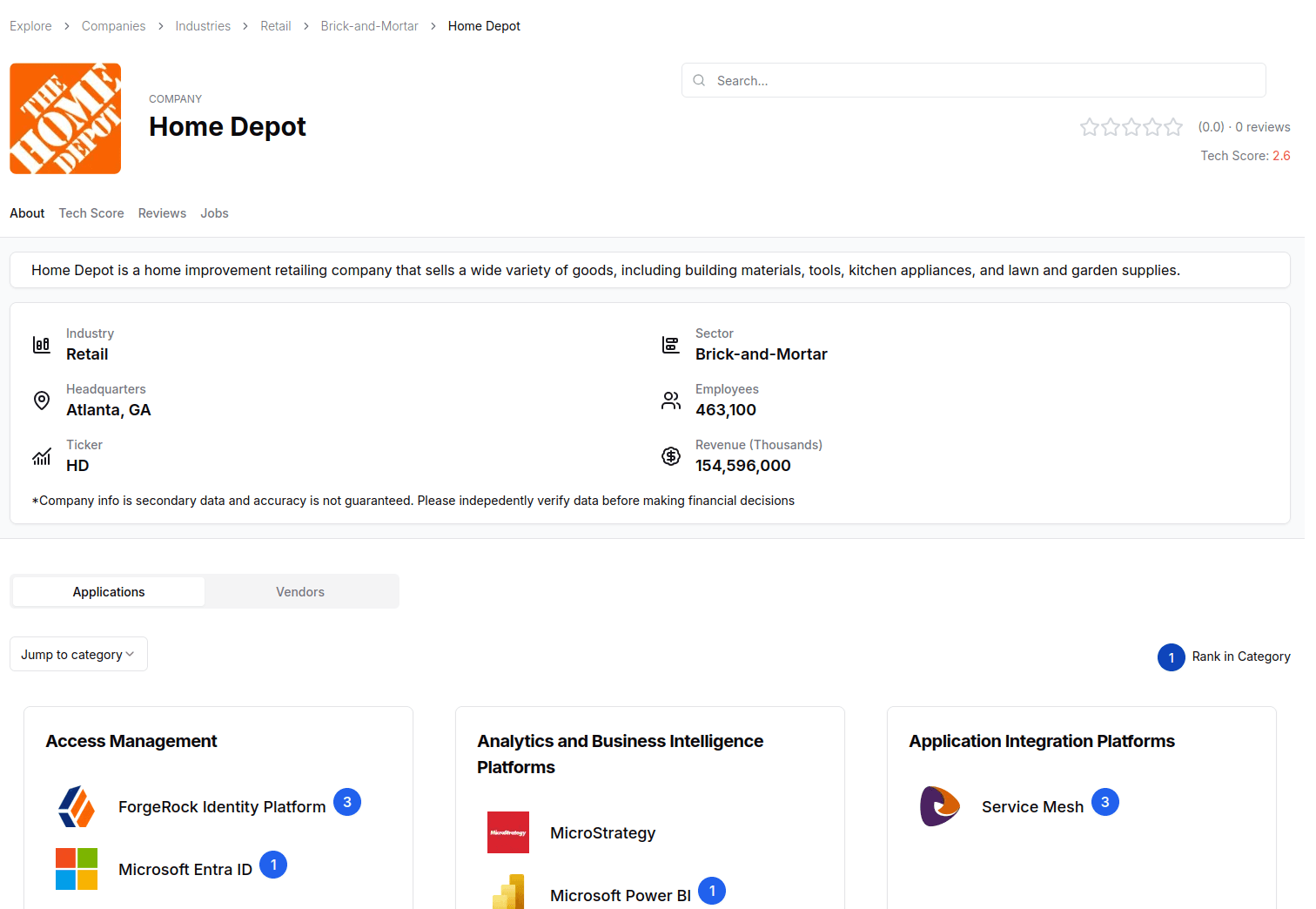Click the Headquarters location pin icon
Viewport: 1316px width, 909px height.
[x=42, y=401]
